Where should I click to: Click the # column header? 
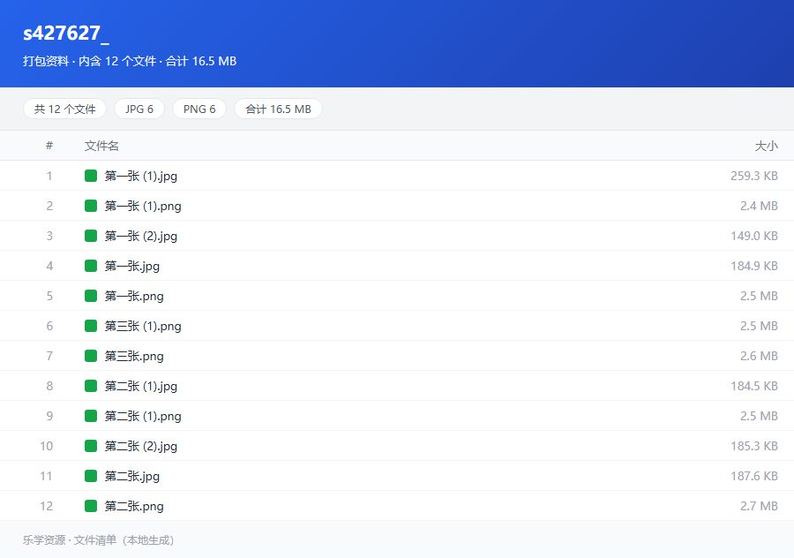49,146
